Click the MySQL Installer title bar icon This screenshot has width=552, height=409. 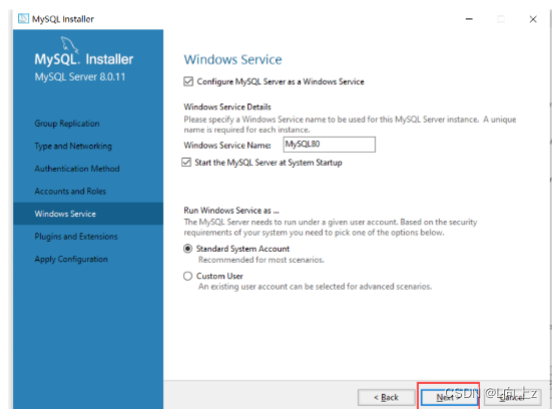[x=23, y=18]
